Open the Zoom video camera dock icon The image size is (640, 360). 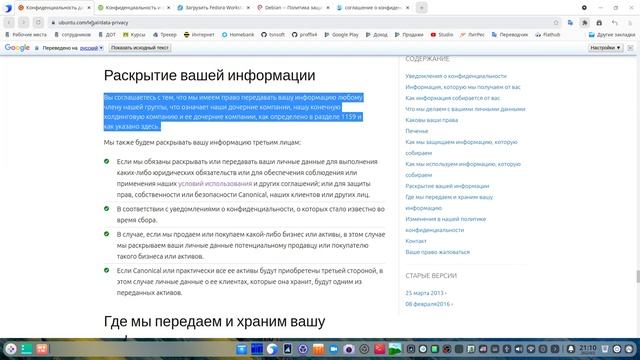coord(334,349)
